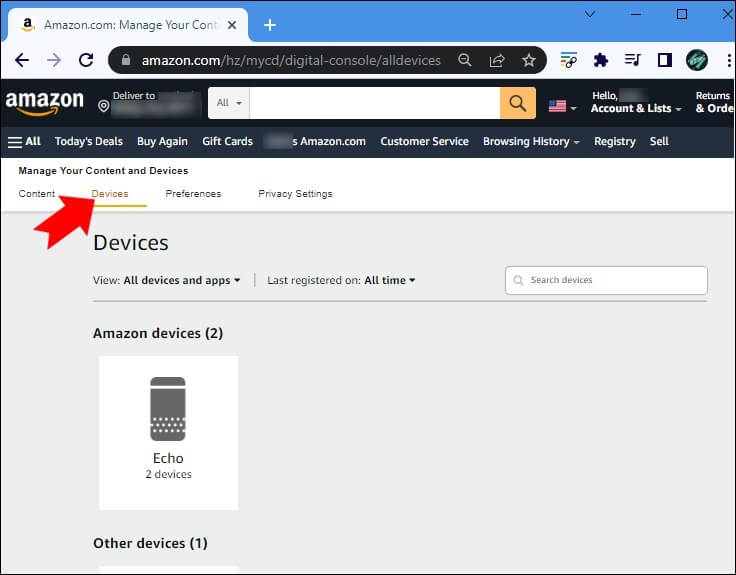Click the Amazon logo
Image resolution: width=736 pixels, height=575 pixels.
point(45,103)
